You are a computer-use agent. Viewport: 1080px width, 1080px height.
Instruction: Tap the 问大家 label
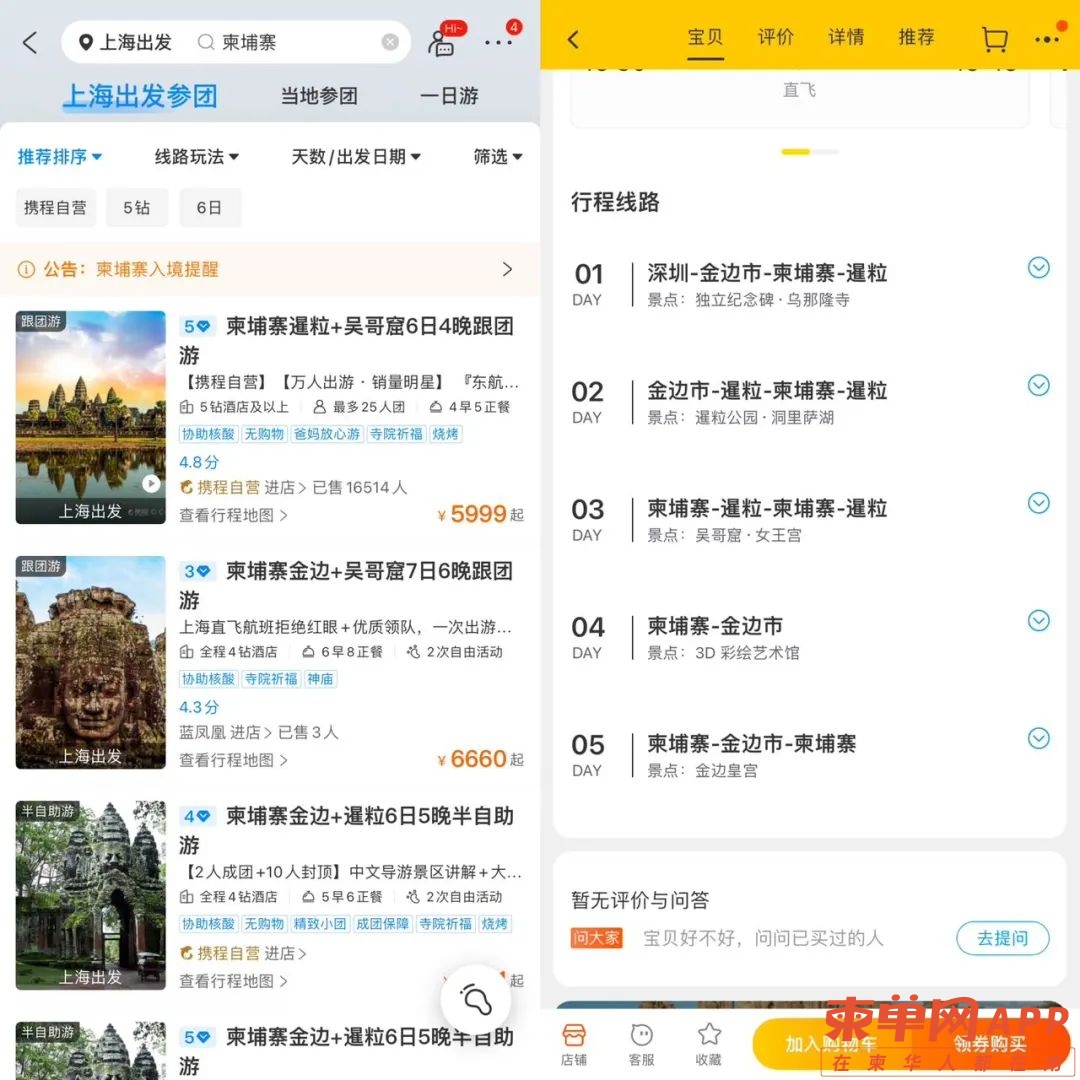tap(596, 938)
